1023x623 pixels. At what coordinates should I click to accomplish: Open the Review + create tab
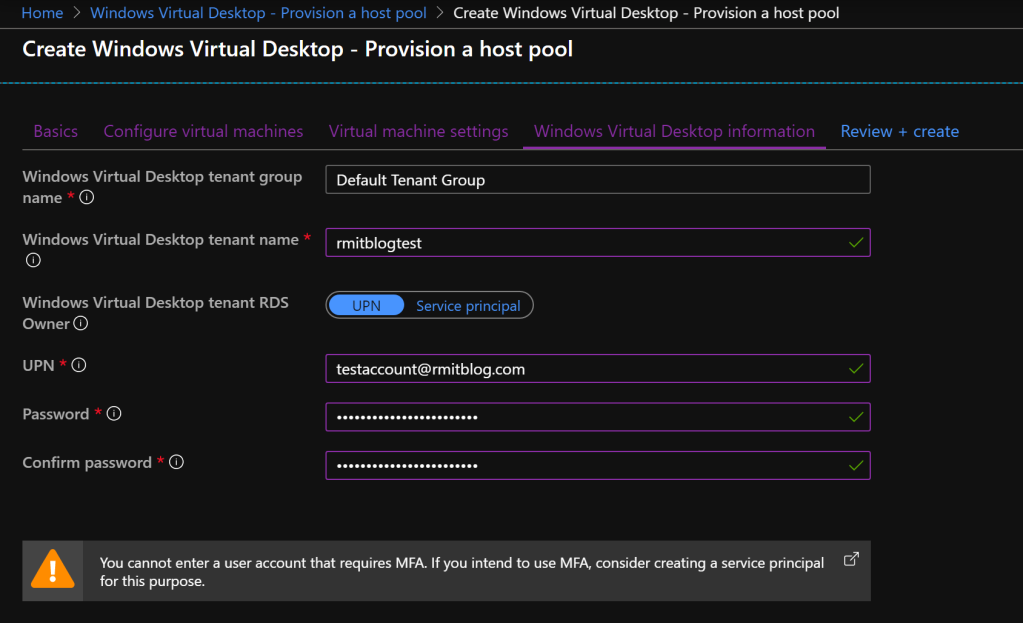click(x=900, y=131)
